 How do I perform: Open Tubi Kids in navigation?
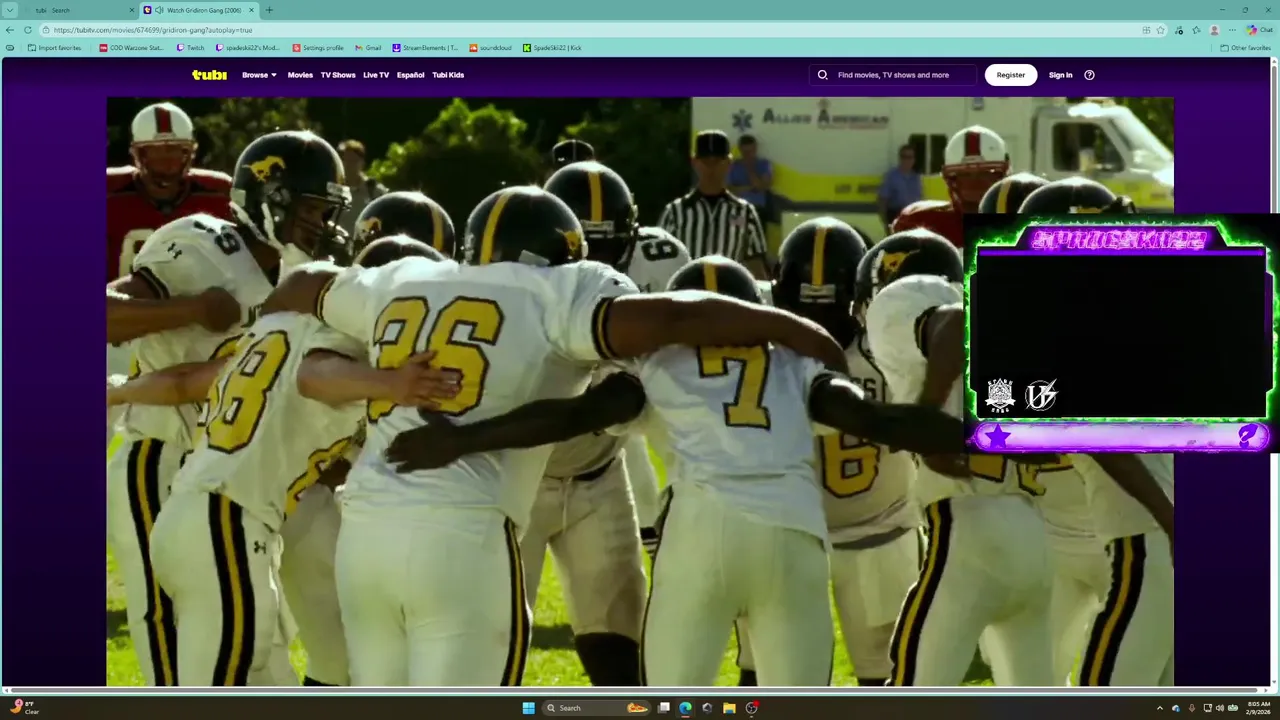448,75
